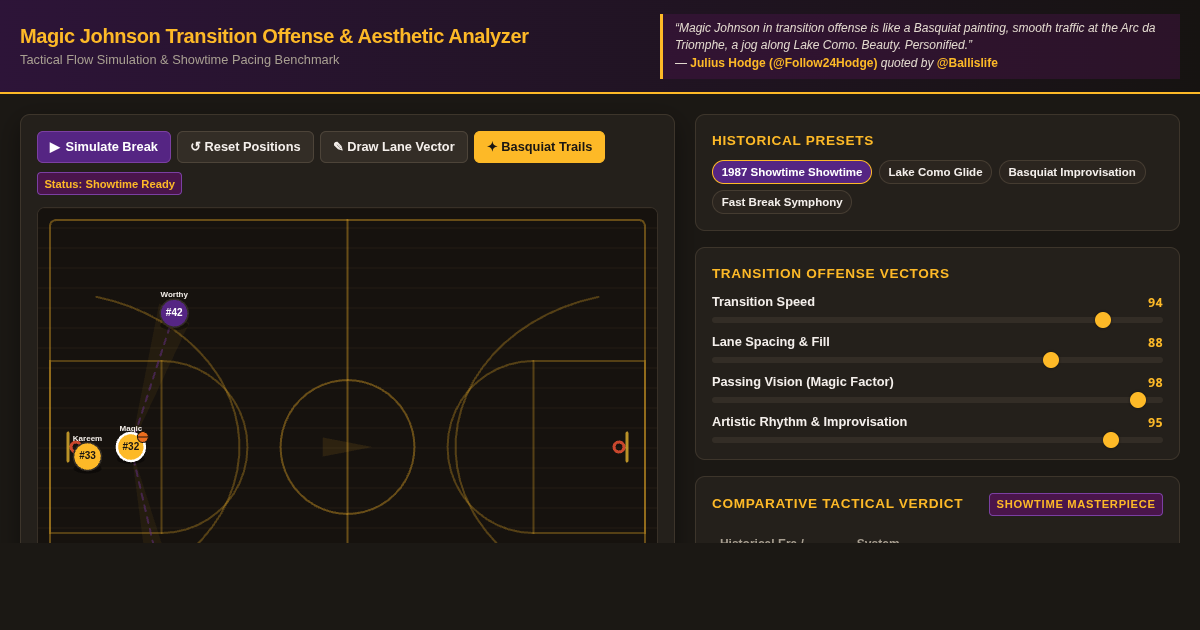Viewport: 1200px width, 630px height.
Task: Click the Comparative Tactical Verdict heading
Action: (x=837, y=504)
